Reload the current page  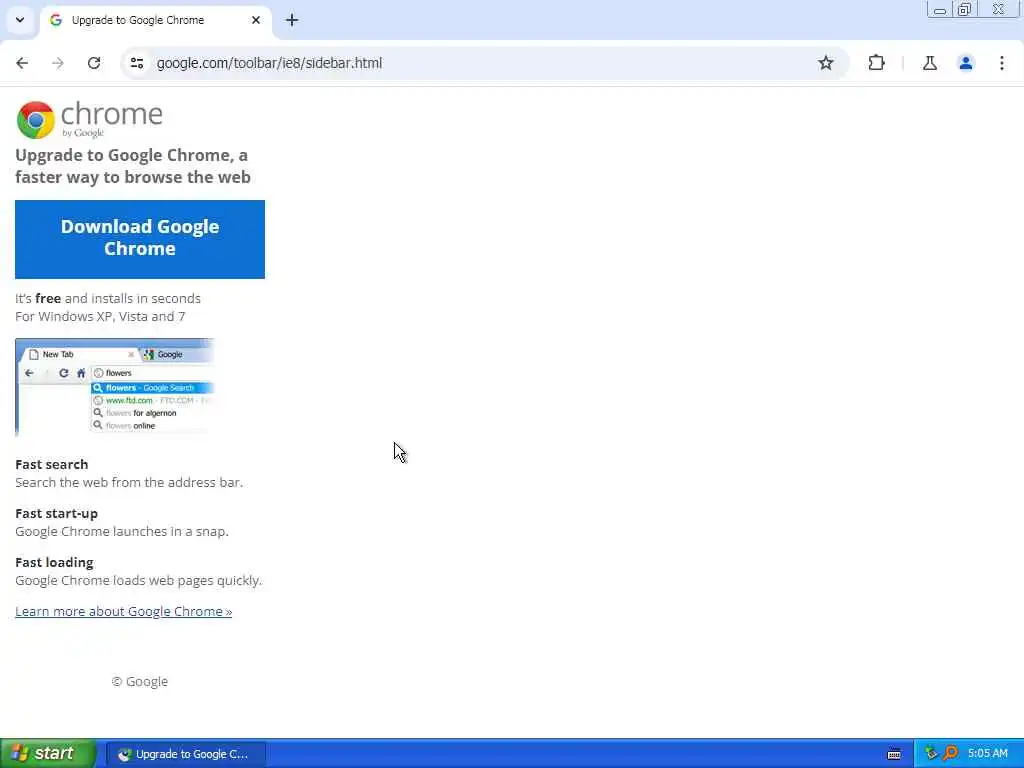[94, 63]
